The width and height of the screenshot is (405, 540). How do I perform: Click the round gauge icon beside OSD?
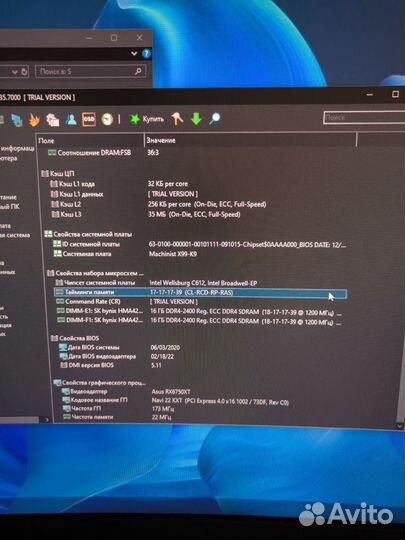pos(107,119)
